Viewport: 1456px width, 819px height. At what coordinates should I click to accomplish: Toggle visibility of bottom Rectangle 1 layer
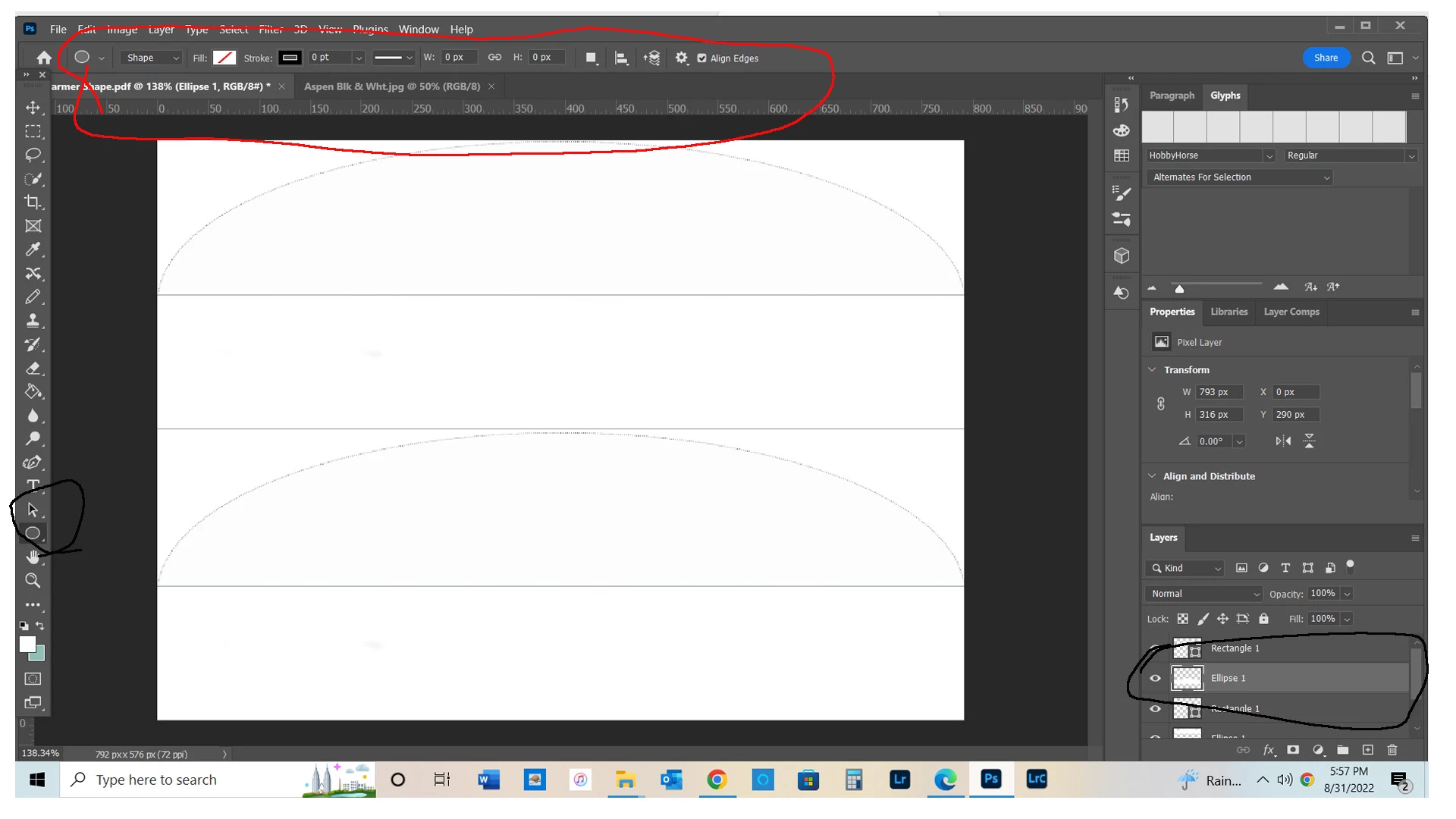click(x=1155, y=708)
